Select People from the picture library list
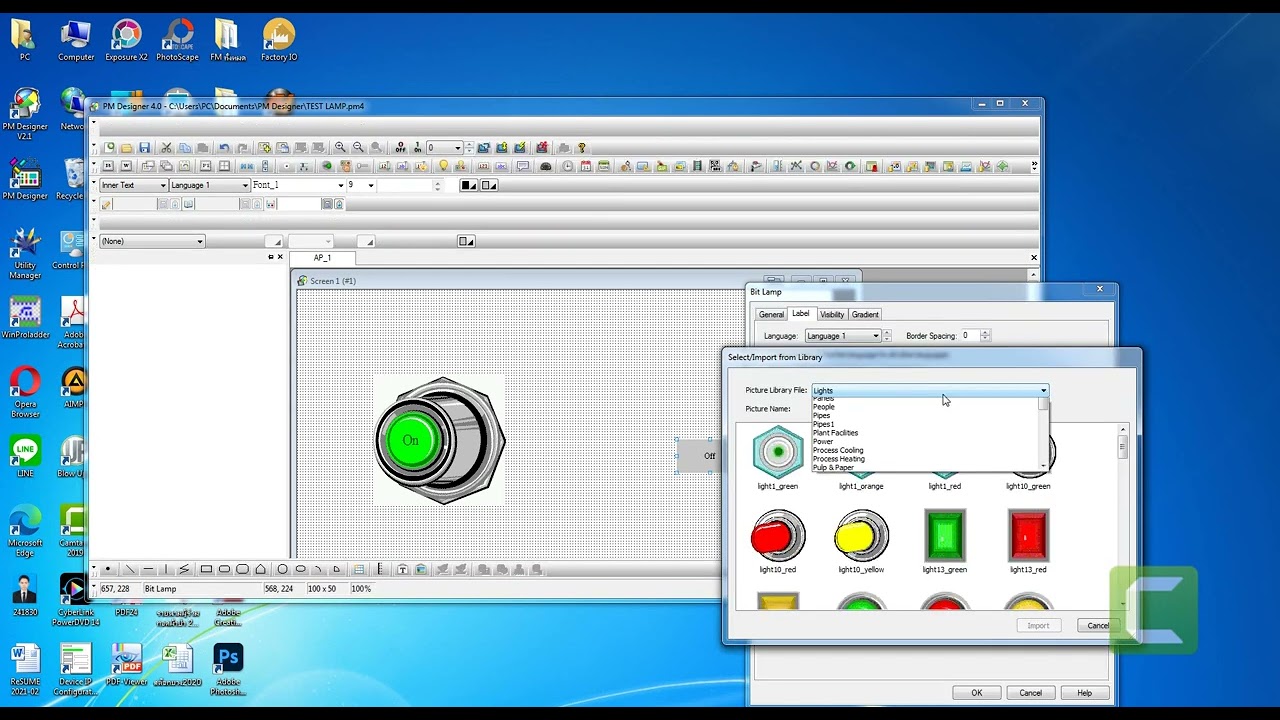Image resolution: width=1280 pixels, height=720 pixels. pyautogui.click(x=824, y=407)
